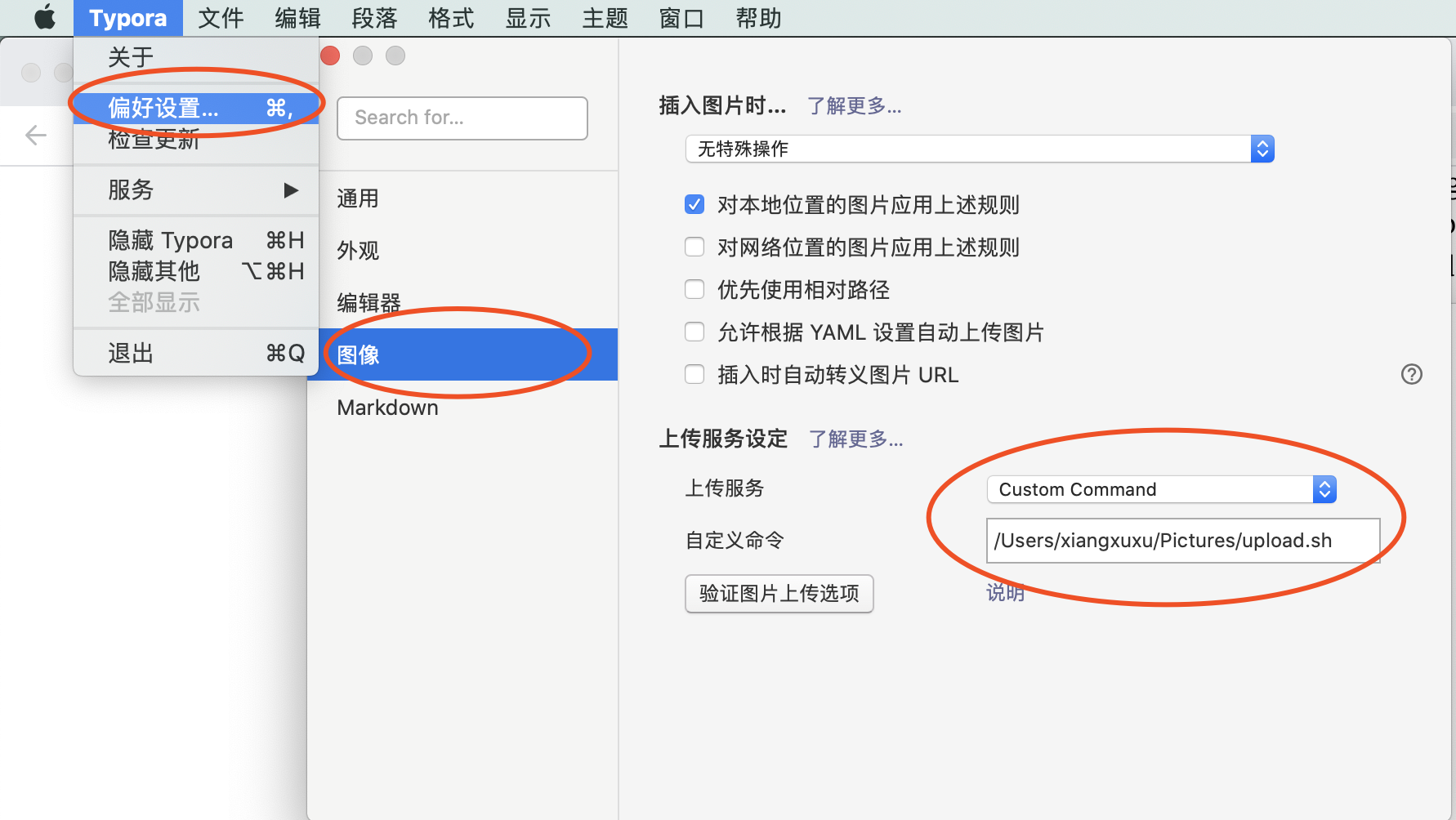Switch to the 编辑器 preferences section

(x=462, y=303)
